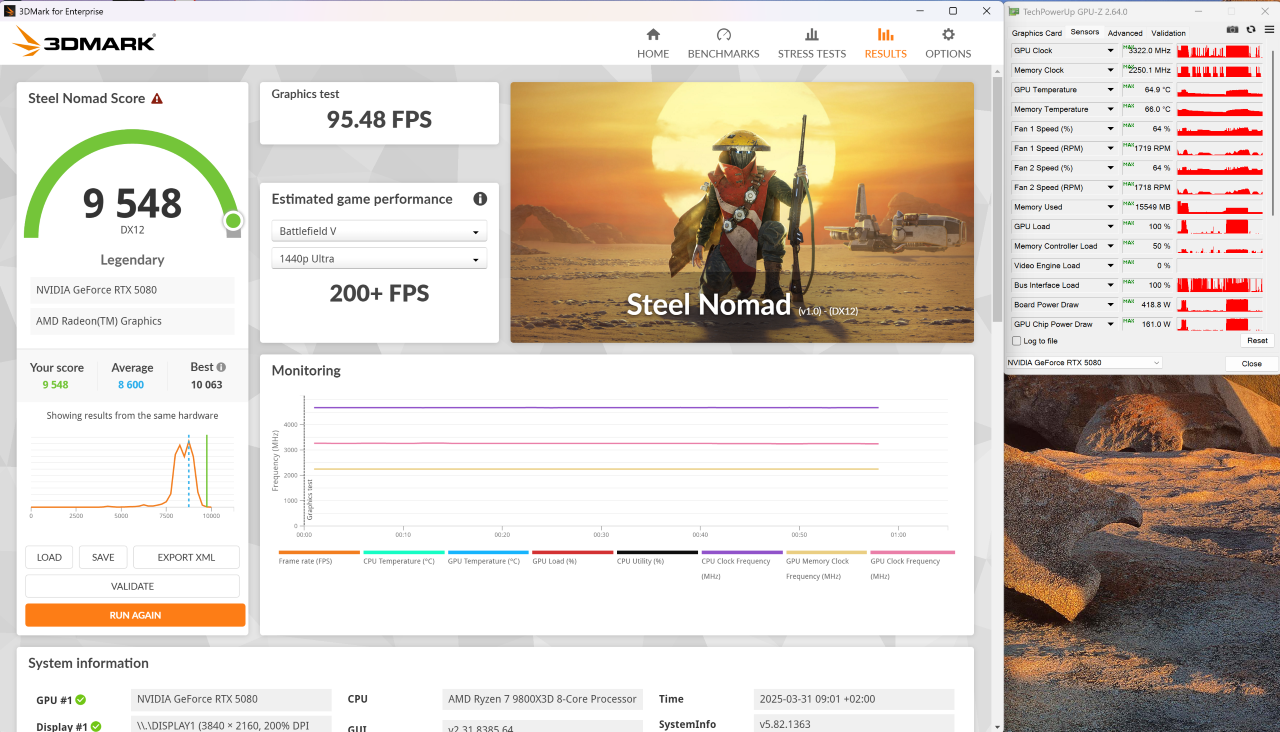The height and width of the screenshot is (732, 1280).
Task: Click the LOAD button
Action: (49, 557)
